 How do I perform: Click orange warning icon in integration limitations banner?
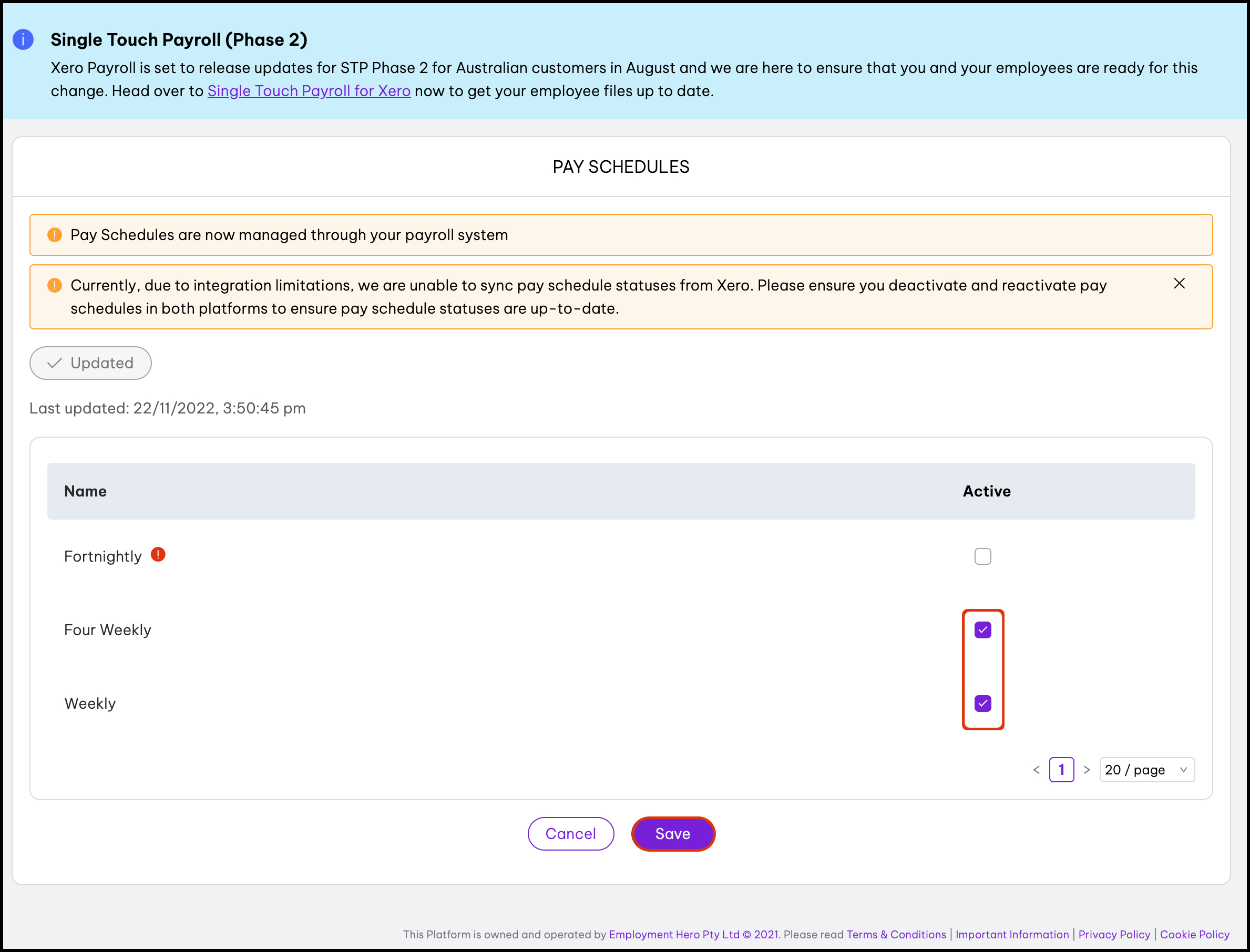point(55,285)
